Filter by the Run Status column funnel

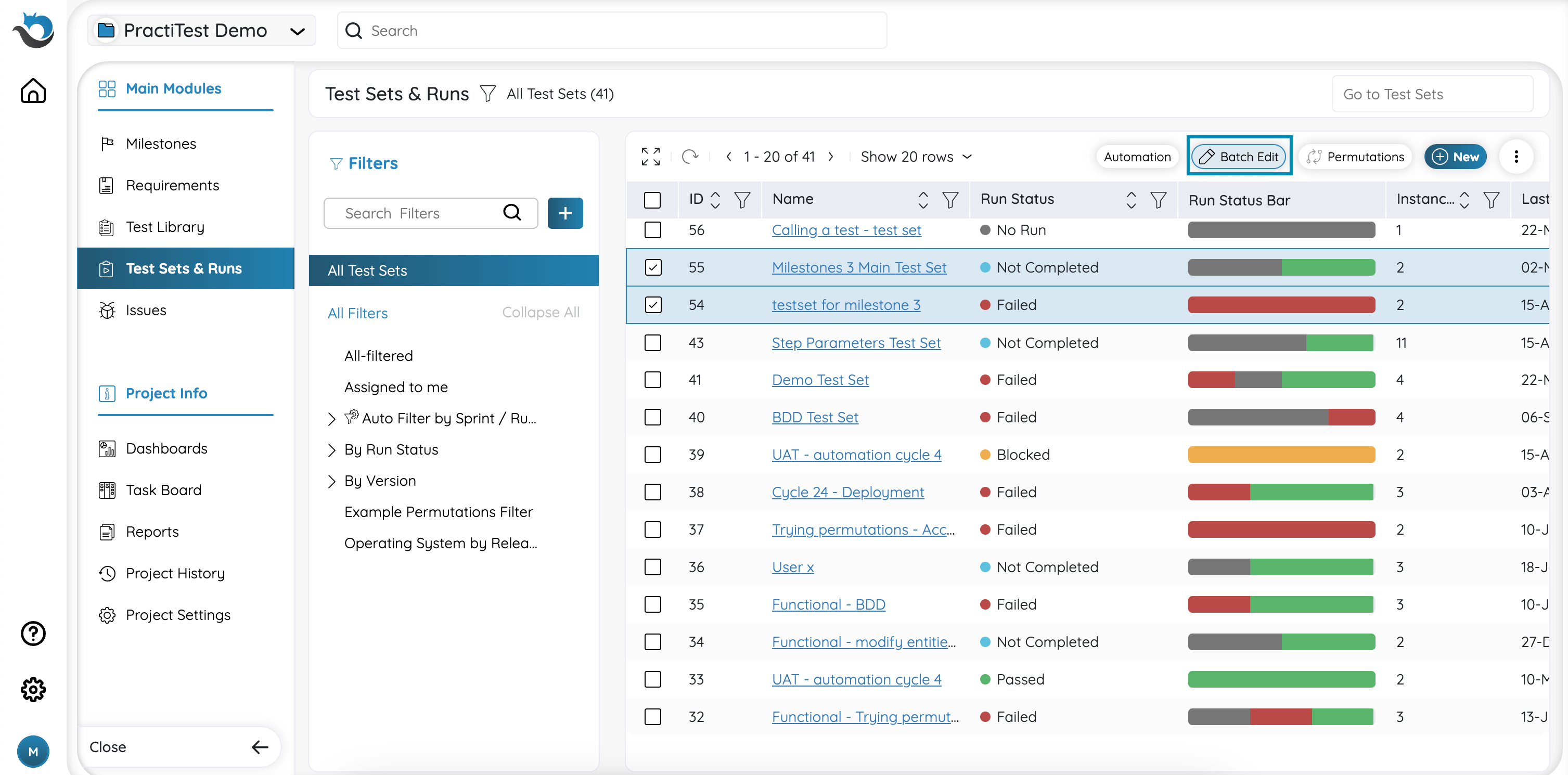pos(1158,200)
